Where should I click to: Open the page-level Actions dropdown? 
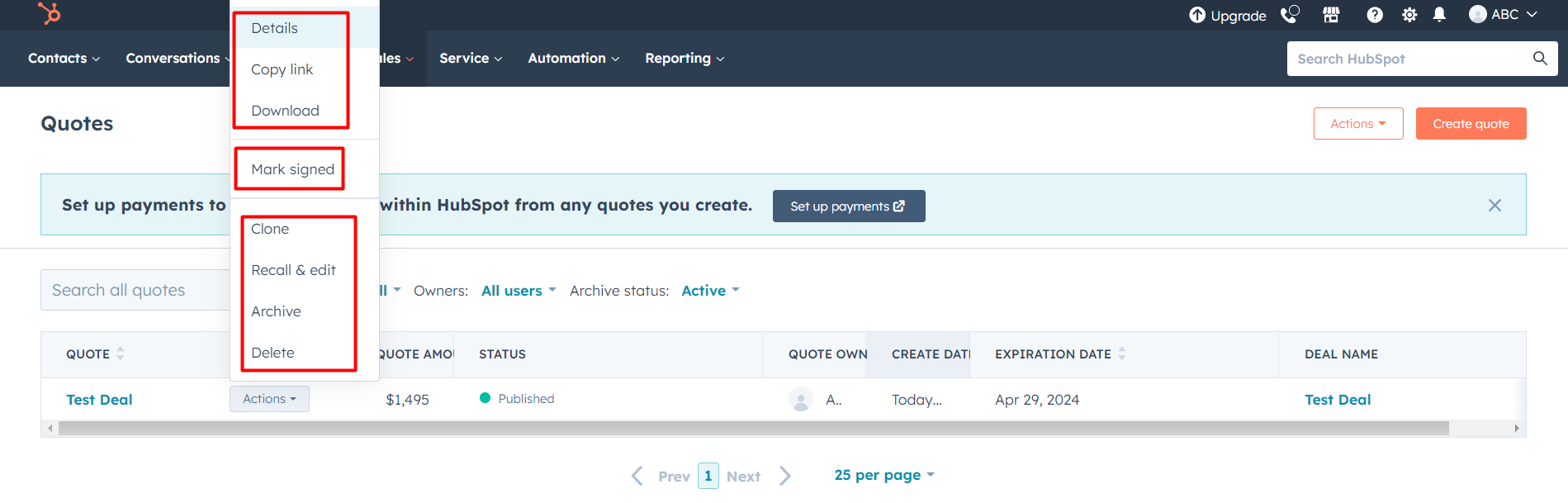tap(1358, 123)
